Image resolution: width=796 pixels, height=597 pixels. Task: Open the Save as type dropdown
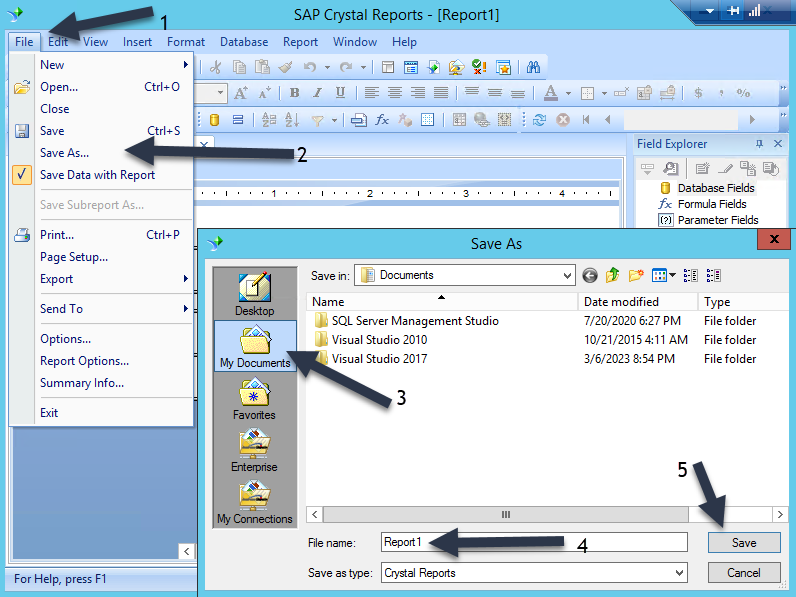[x=679, y=573]
